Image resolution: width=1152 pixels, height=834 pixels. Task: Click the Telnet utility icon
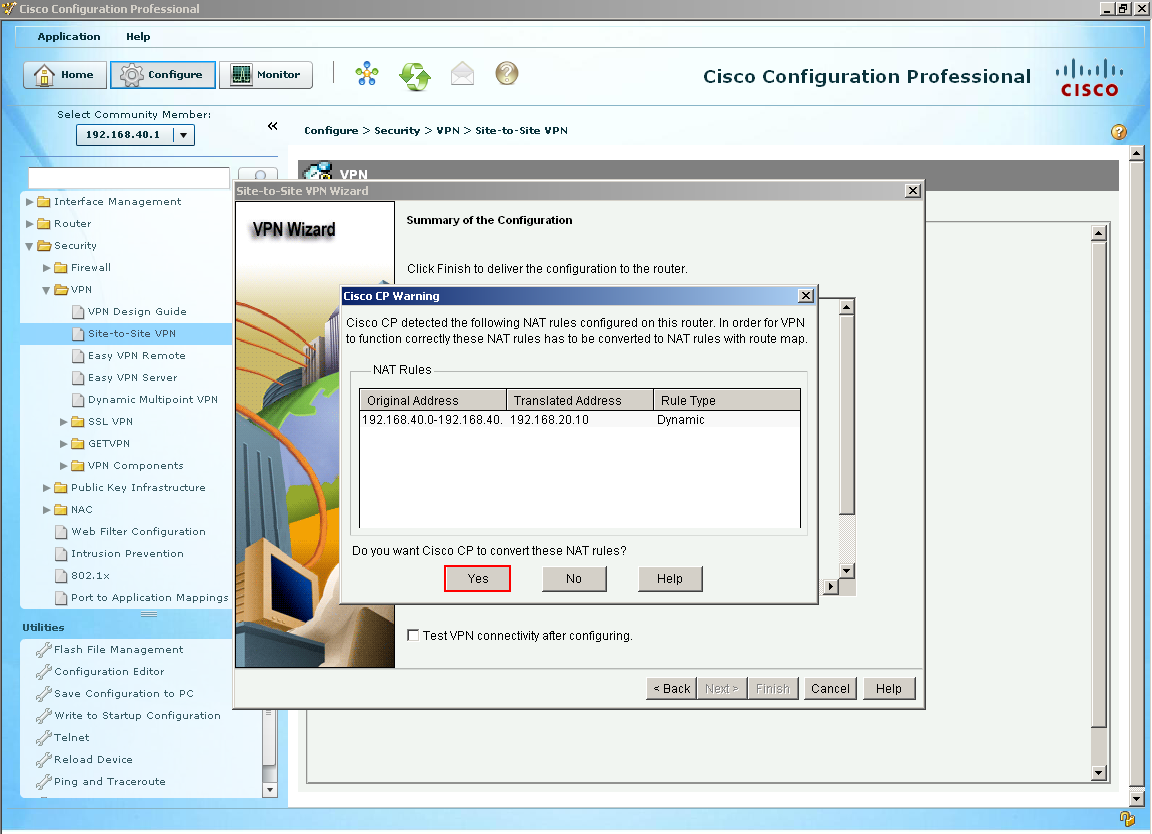click(x=44, y=738)
